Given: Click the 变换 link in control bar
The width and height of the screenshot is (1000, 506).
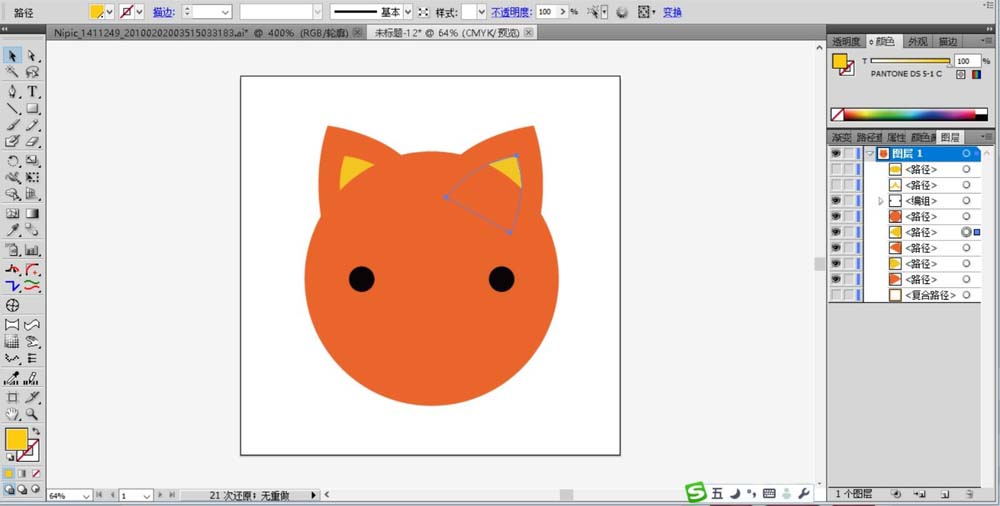Looking at the screenshot, I should coord(672,12).
